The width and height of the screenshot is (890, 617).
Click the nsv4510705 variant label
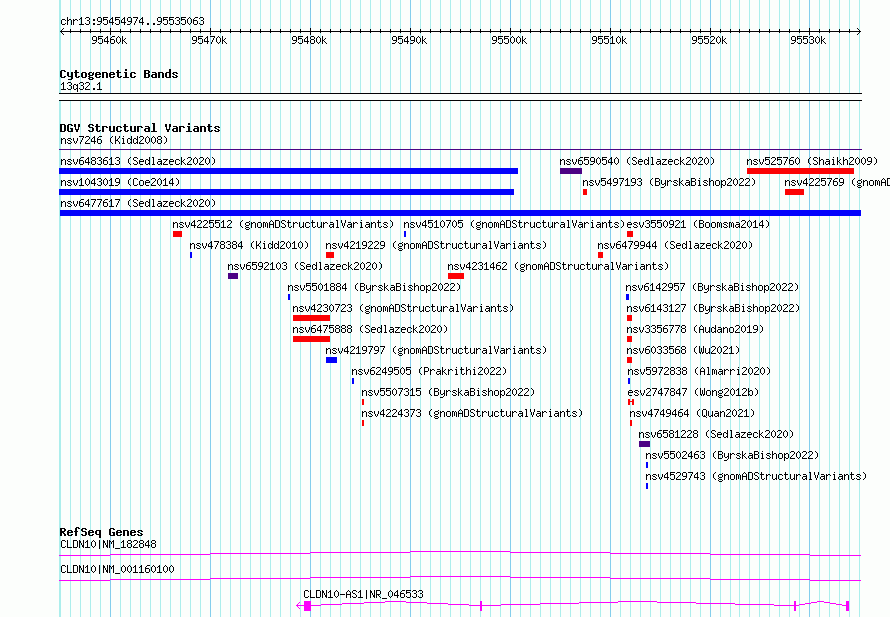click(514, 224)
